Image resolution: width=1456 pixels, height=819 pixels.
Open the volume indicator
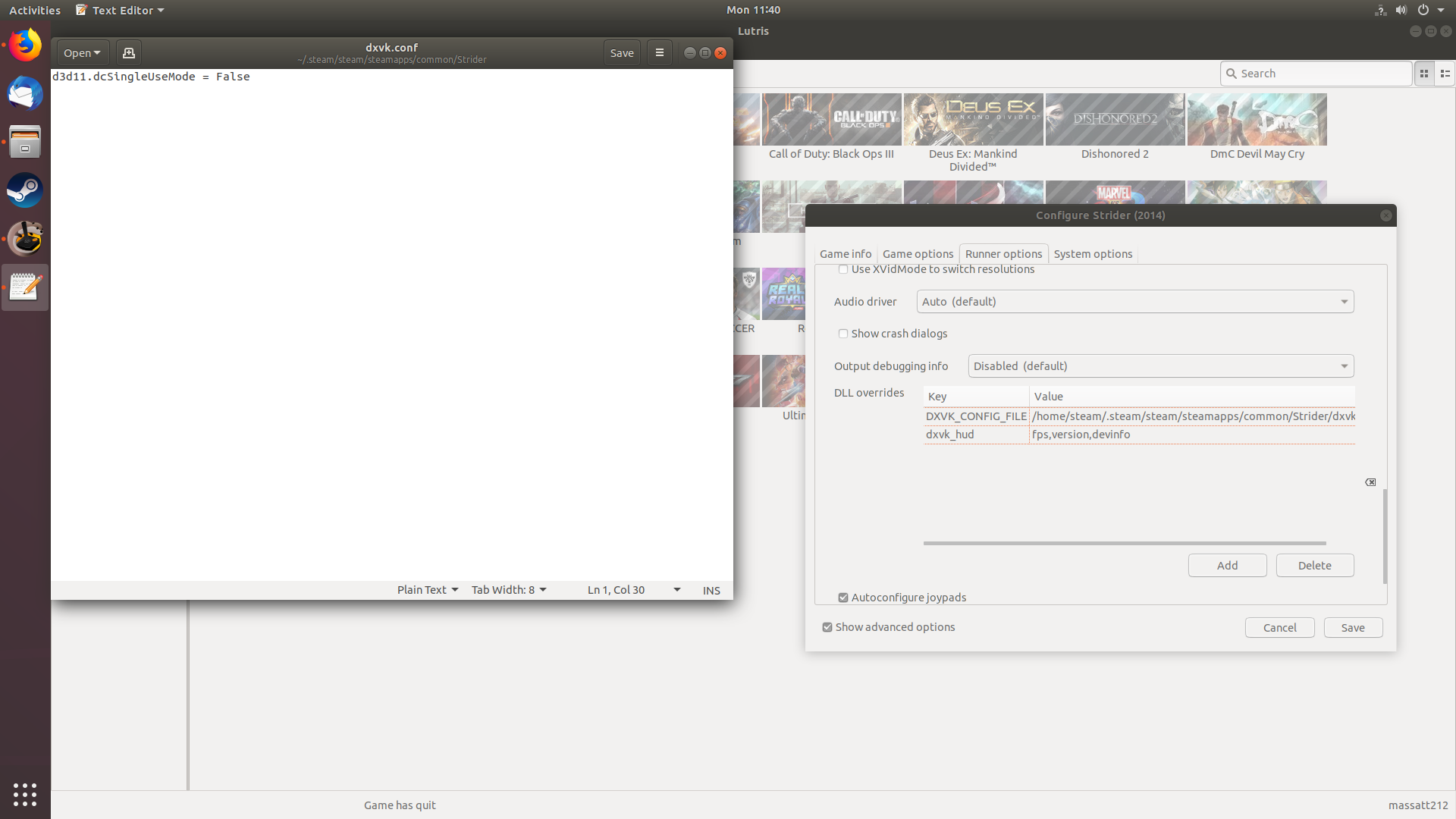pyautogui.click(x=1401, y=10)
